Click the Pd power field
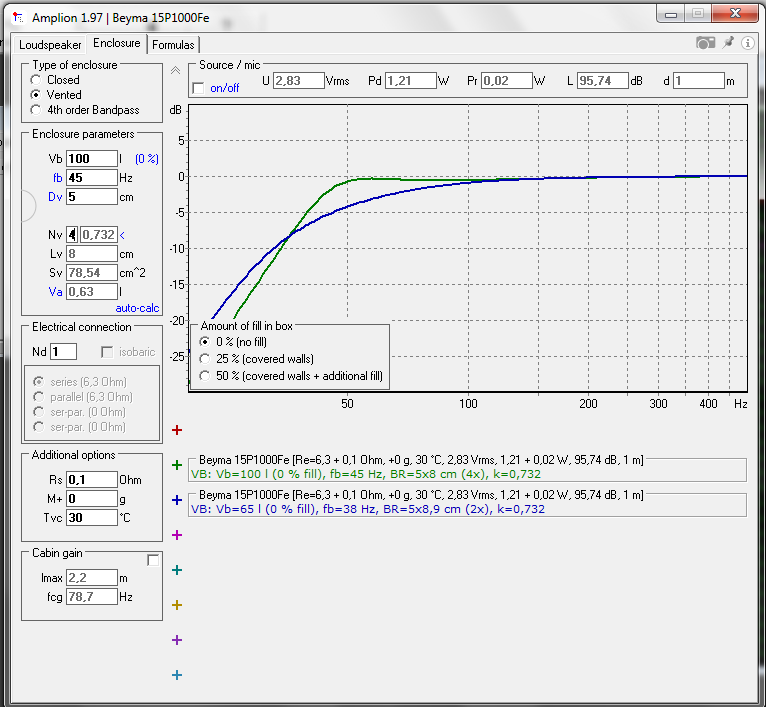 pyautogui.click(x=411, y=81)
